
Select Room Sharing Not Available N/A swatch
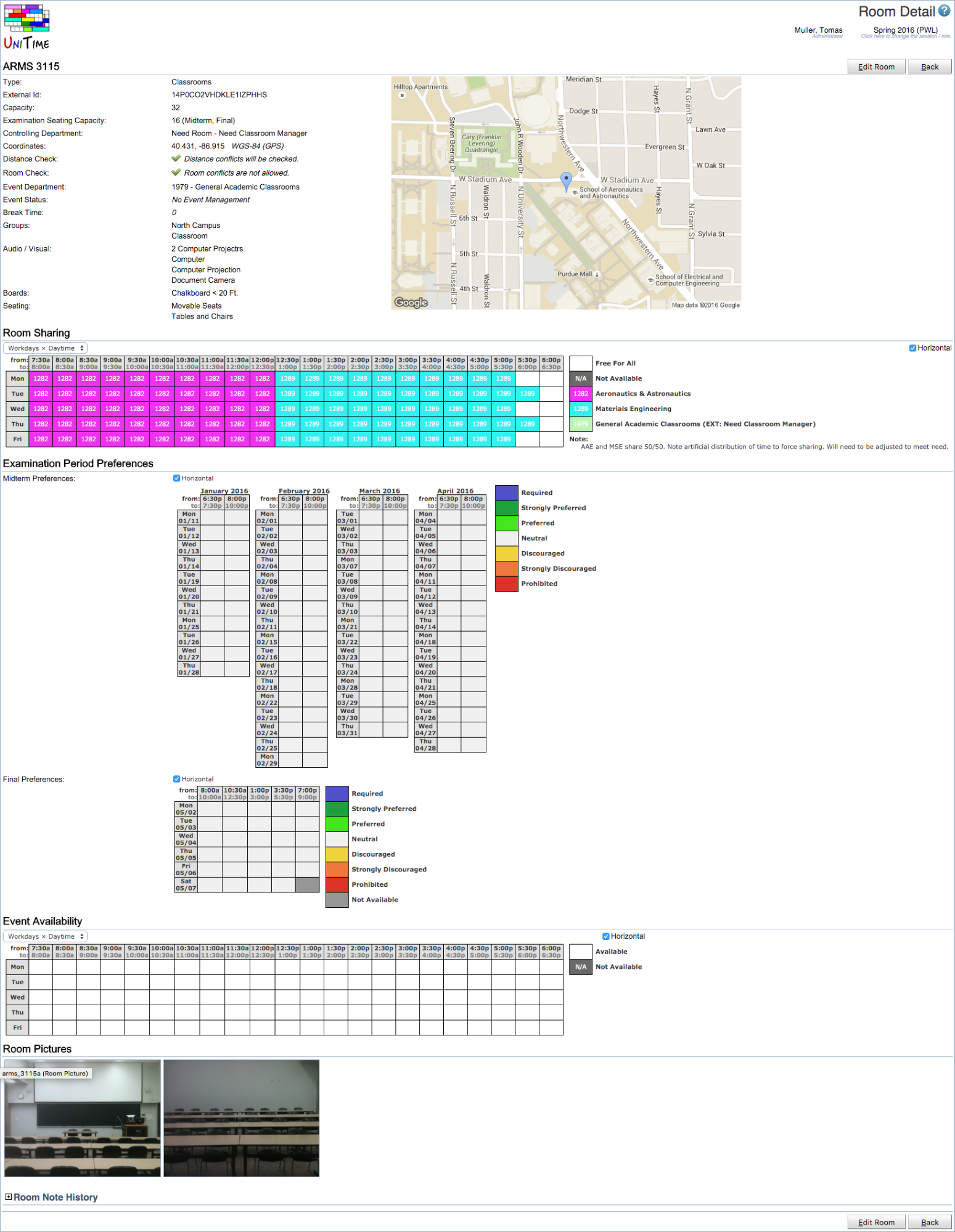click(581, 378)
